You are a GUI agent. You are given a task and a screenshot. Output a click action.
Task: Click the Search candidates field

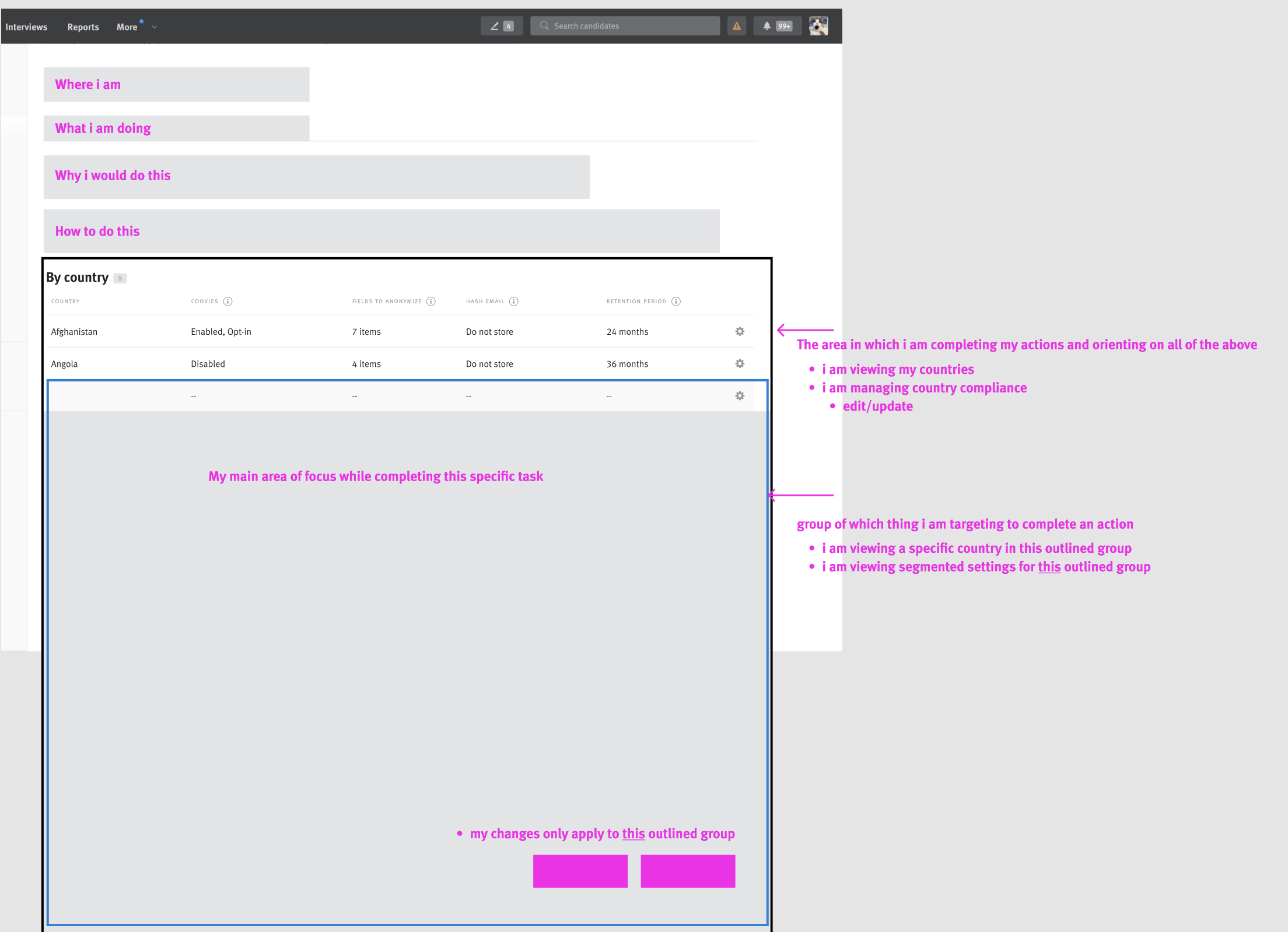click(625, 26)
